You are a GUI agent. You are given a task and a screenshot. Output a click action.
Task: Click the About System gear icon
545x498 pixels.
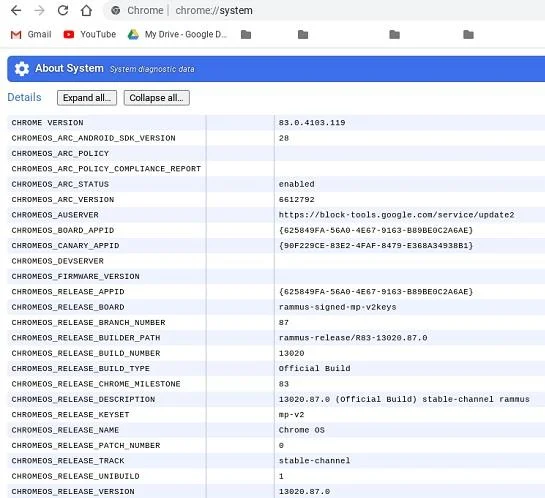22,69
